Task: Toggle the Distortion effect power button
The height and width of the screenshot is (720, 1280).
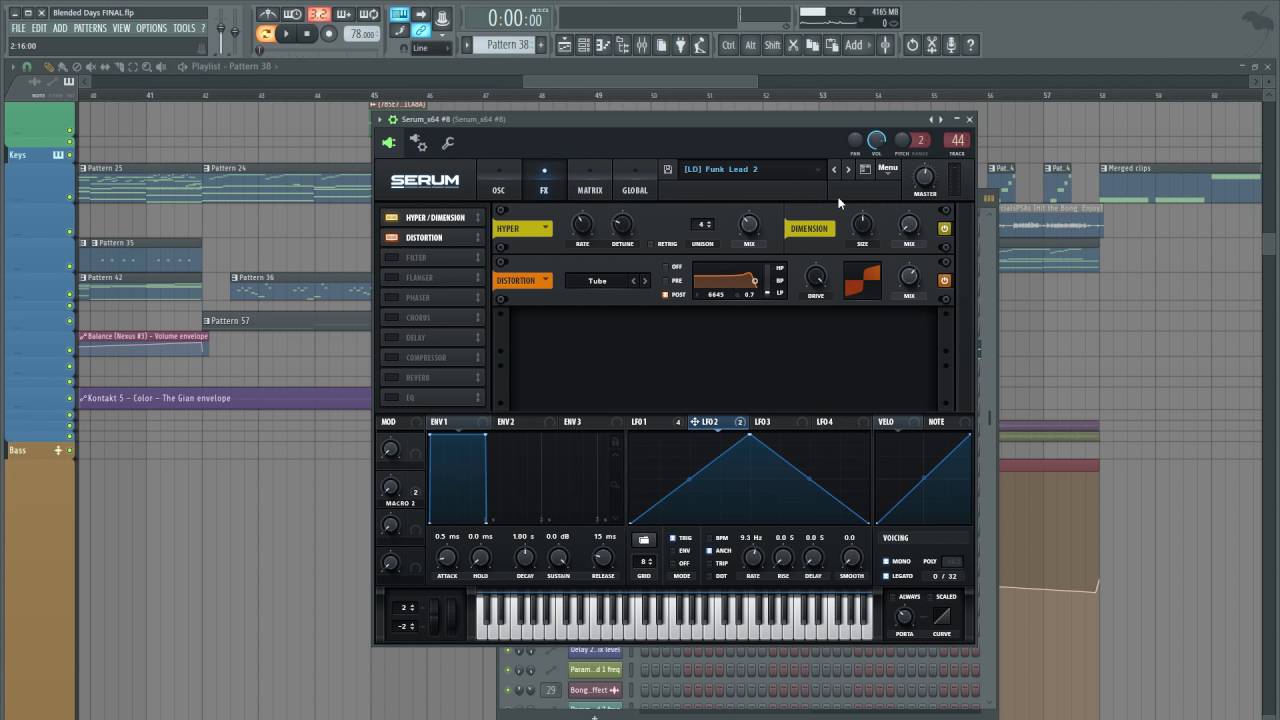Action: click(944, 281)
